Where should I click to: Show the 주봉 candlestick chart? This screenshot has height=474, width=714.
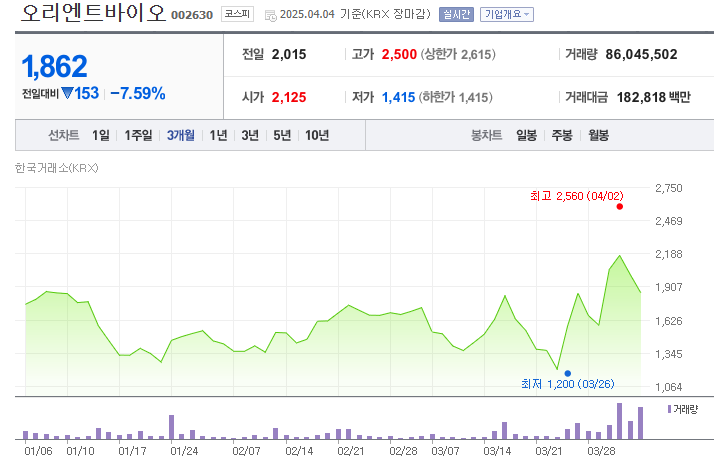pos(562,135)
